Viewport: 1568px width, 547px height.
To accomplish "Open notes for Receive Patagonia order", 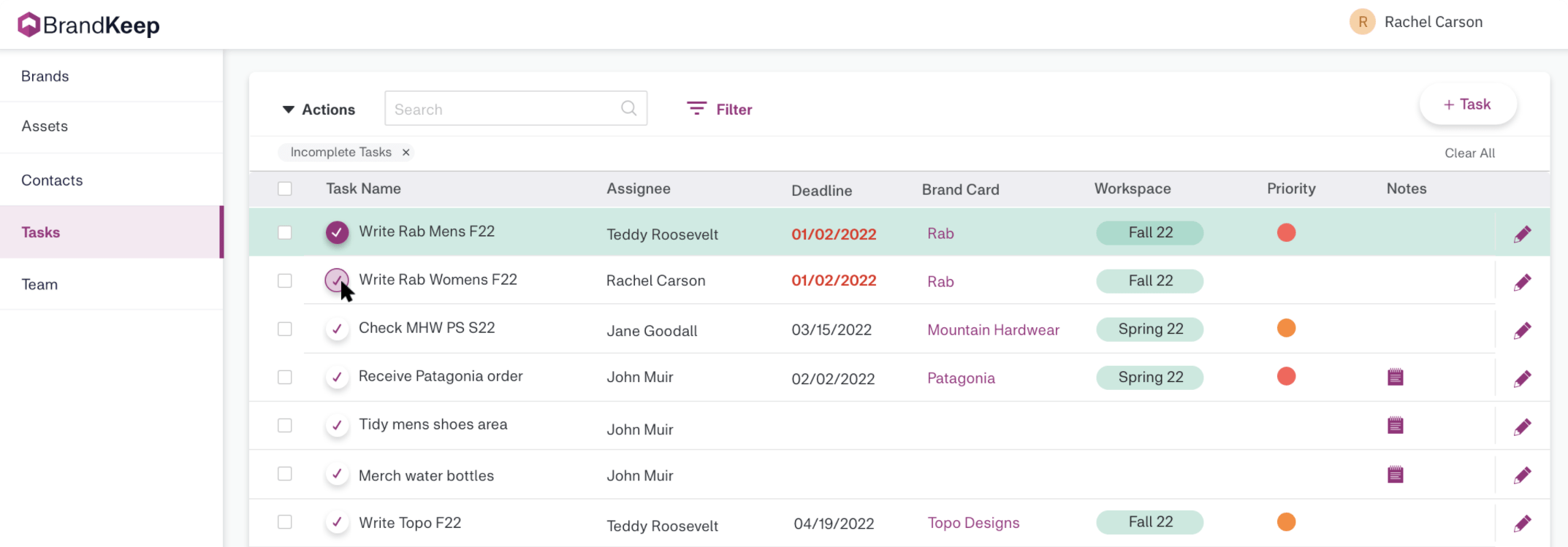I will [1396, 377].
